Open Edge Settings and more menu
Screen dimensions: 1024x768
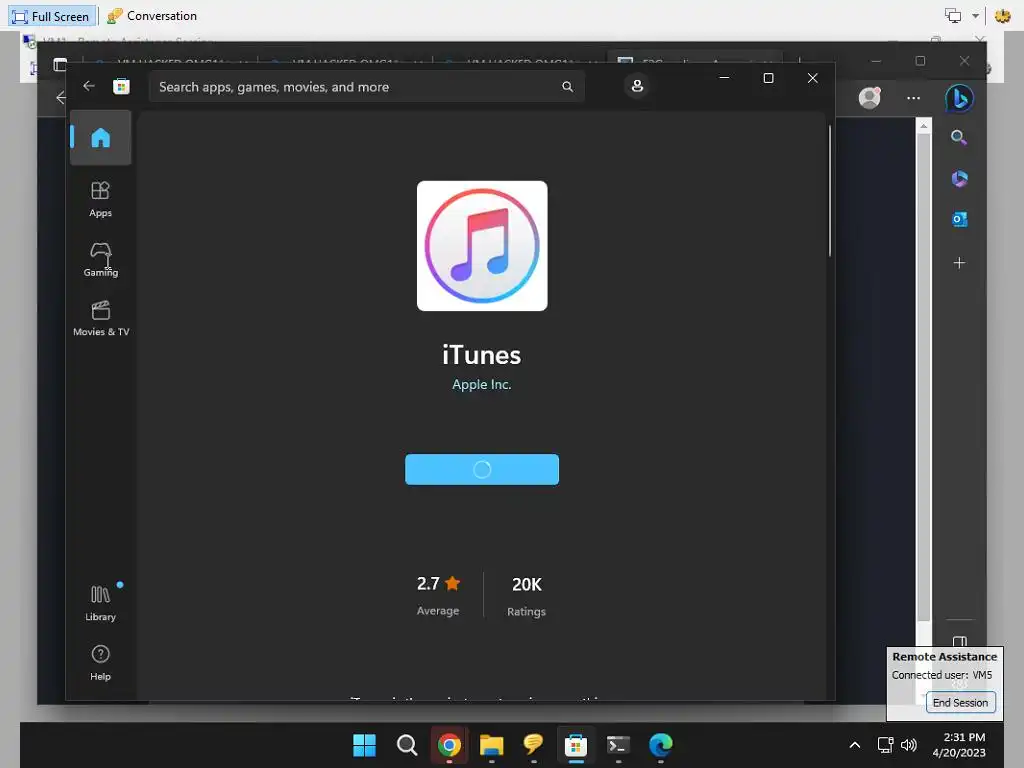[914, 99]
